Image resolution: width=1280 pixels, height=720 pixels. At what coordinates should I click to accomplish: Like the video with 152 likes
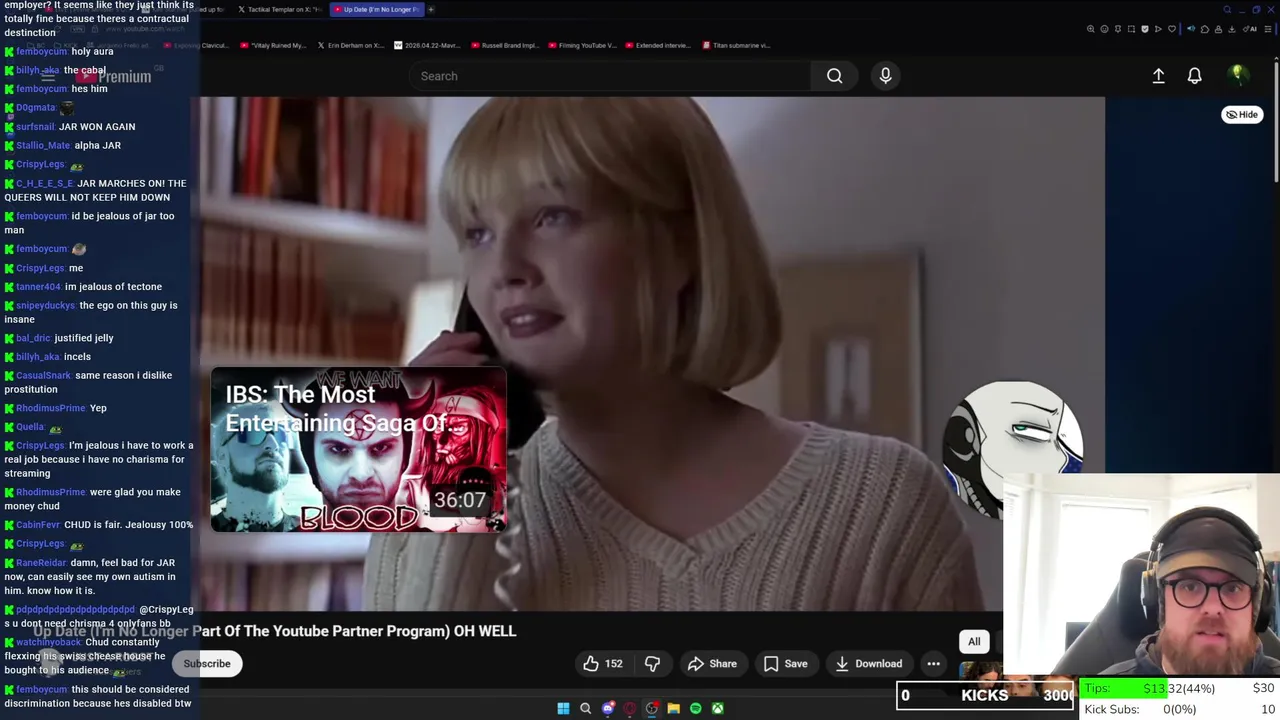(x=603, y=664)
